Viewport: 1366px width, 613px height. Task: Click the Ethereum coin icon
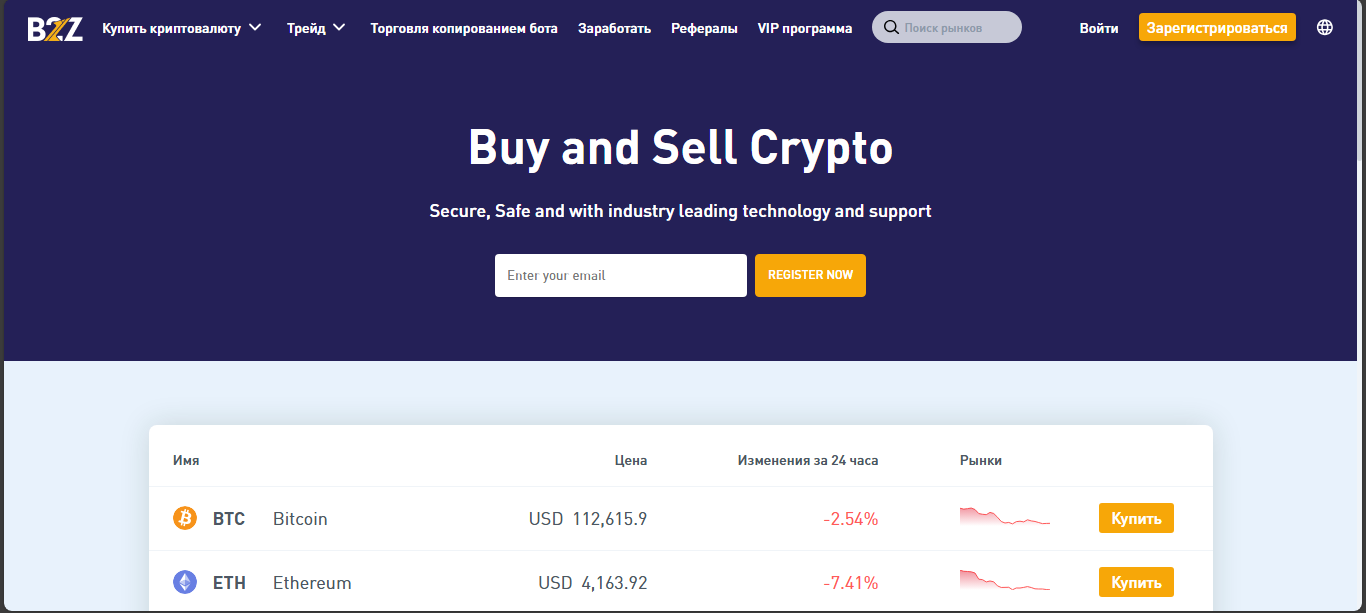(185, 582)
